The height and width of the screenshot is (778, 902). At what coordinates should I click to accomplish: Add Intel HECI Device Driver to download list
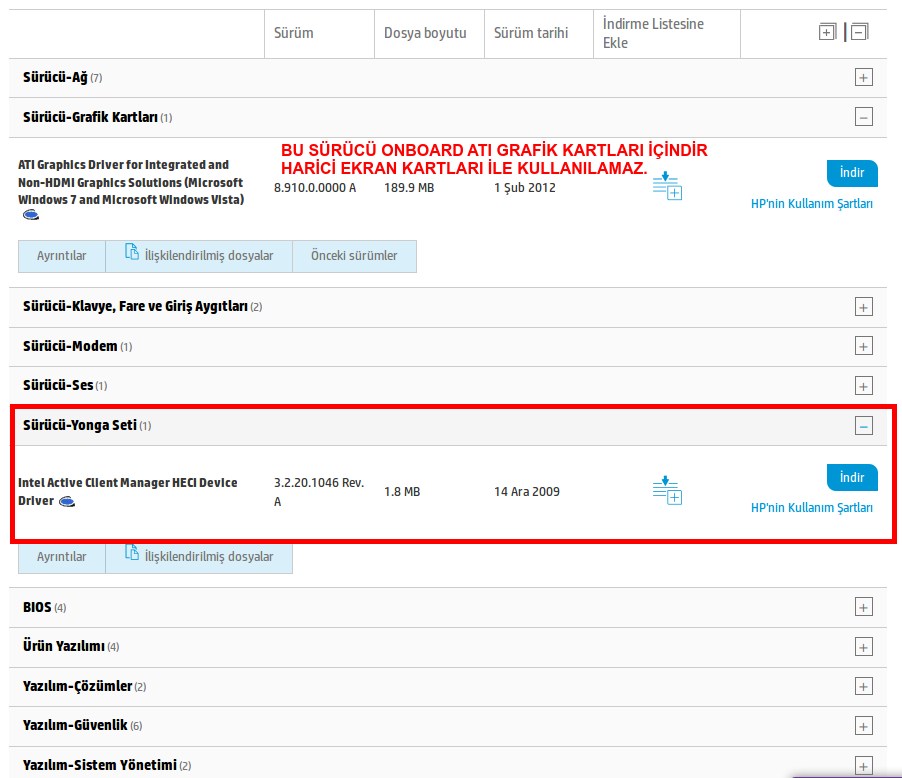click(667, 490)
